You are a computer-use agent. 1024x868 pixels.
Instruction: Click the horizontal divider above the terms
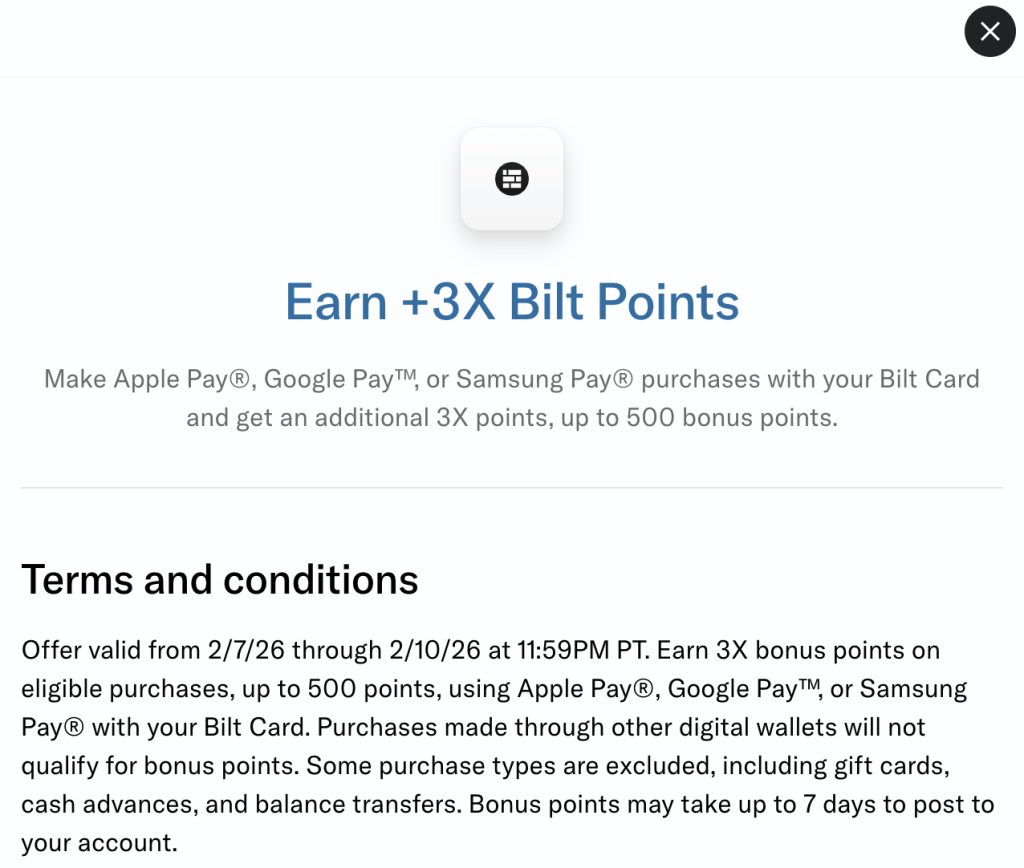tap(511, 488)
